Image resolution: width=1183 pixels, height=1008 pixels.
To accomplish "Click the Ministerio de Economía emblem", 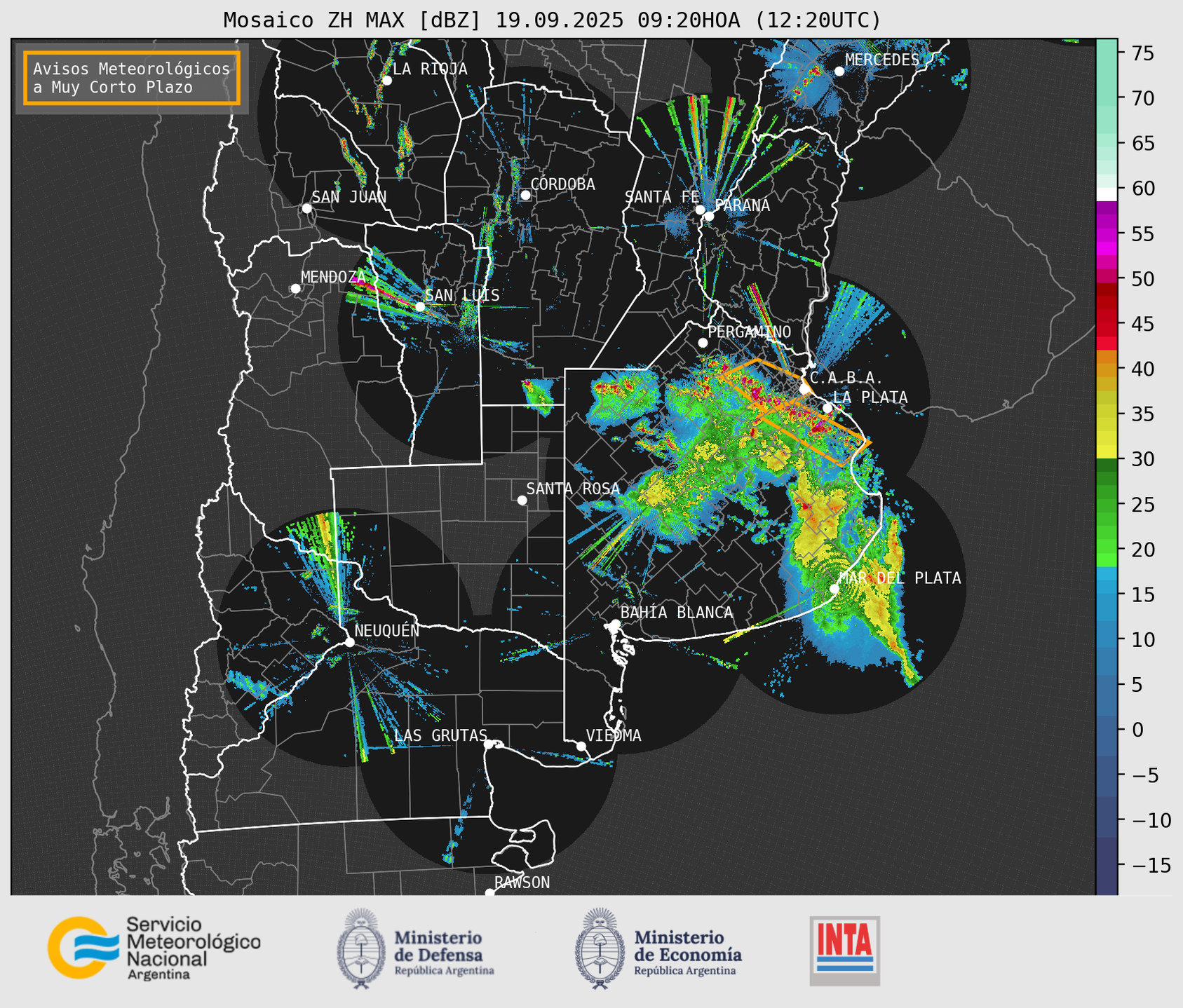I will [x=600, y=948].
